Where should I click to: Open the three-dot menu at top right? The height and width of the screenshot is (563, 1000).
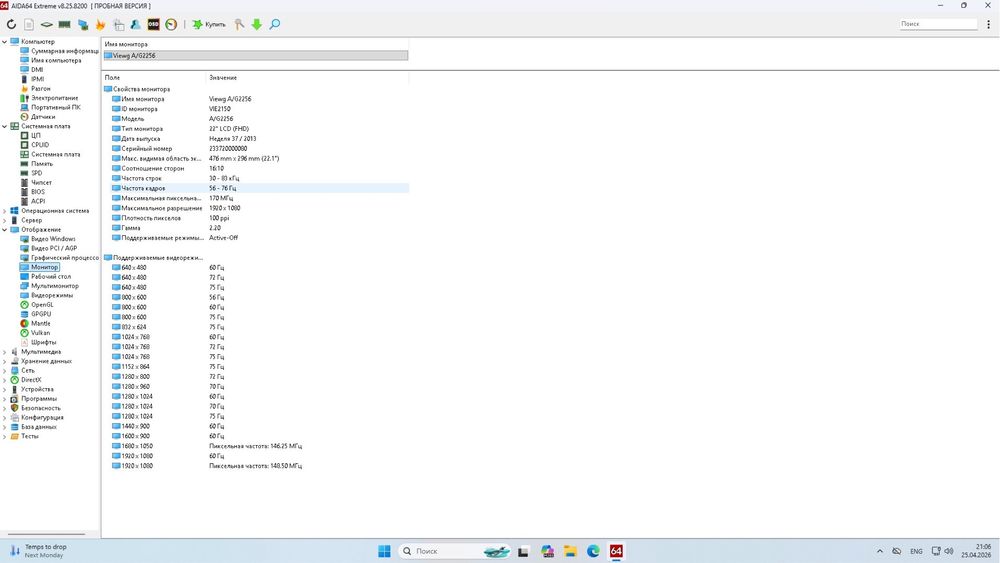[x=989, y=24]
